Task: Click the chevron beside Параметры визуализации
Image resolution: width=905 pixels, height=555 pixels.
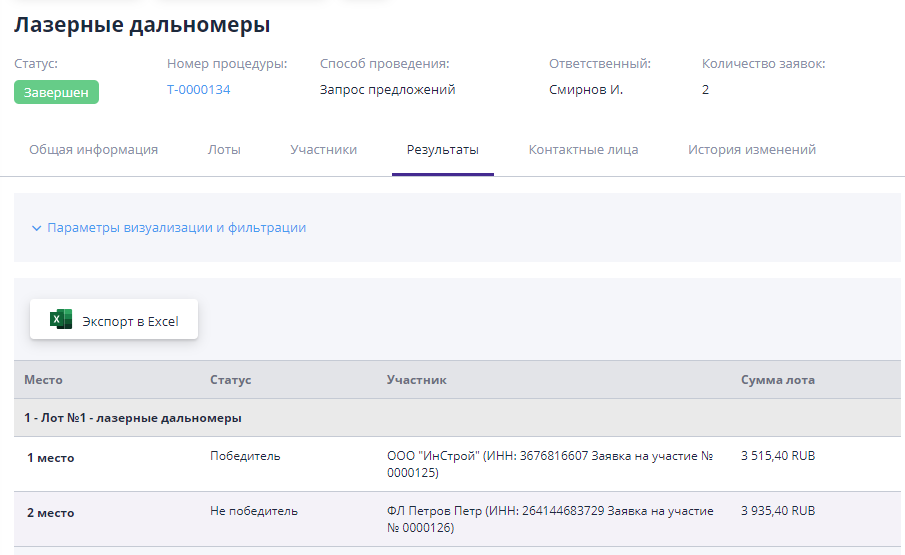Action: [x=36, y=228]
